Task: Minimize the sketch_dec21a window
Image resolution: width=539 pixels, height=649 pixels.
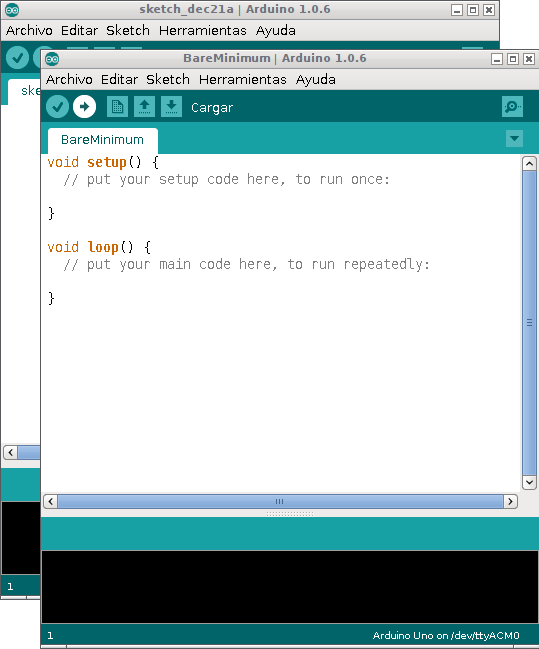Action: click(457, 10)
